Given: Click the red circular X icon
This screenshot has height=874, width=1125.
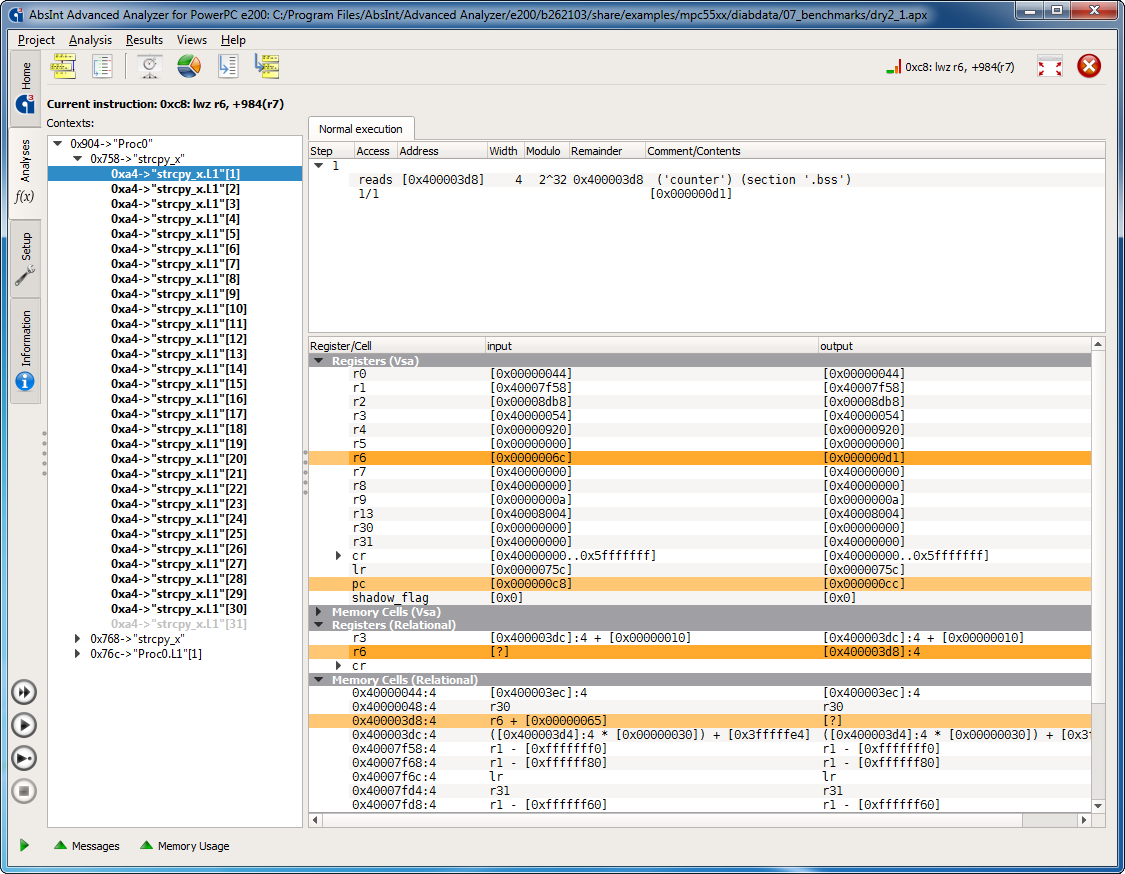Looking at the screenshot, I should 1089,67.
